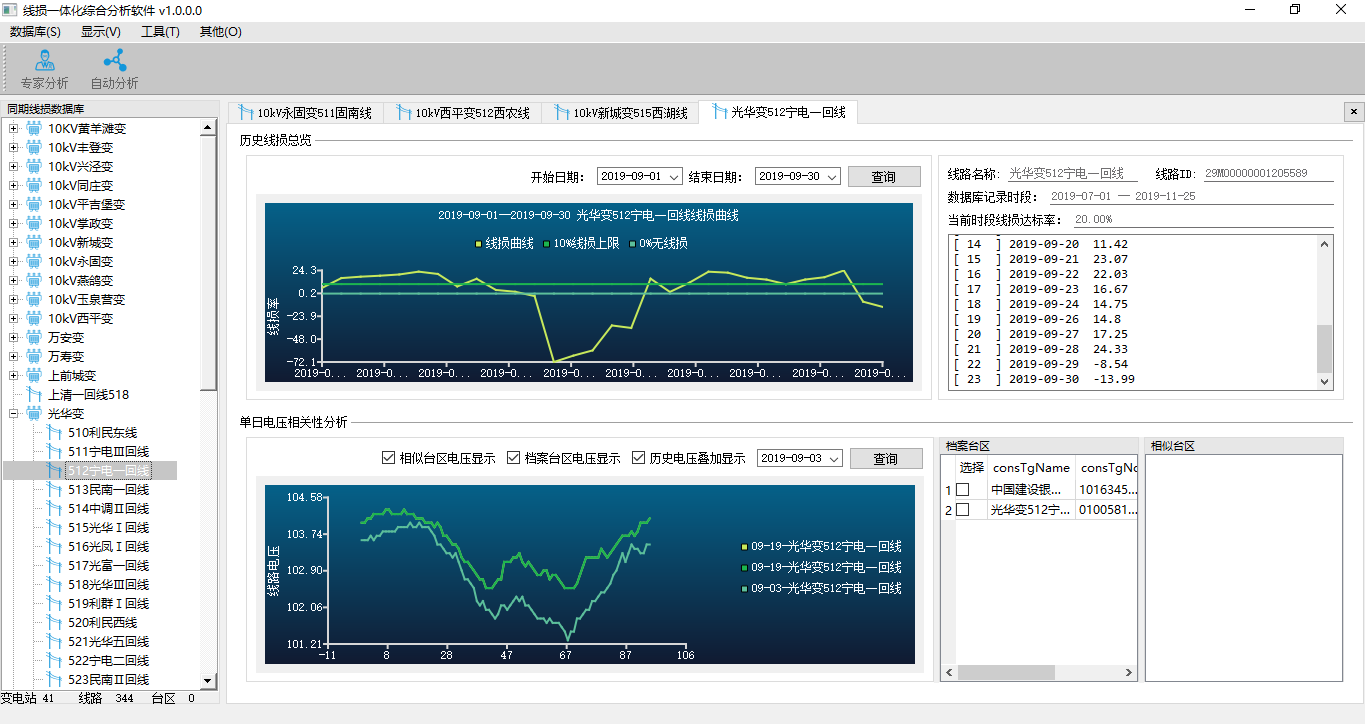The height and width of the screenshot is (724, 1365).
Task: Click the substation icon beside 光华变
Action: [34, 413]
